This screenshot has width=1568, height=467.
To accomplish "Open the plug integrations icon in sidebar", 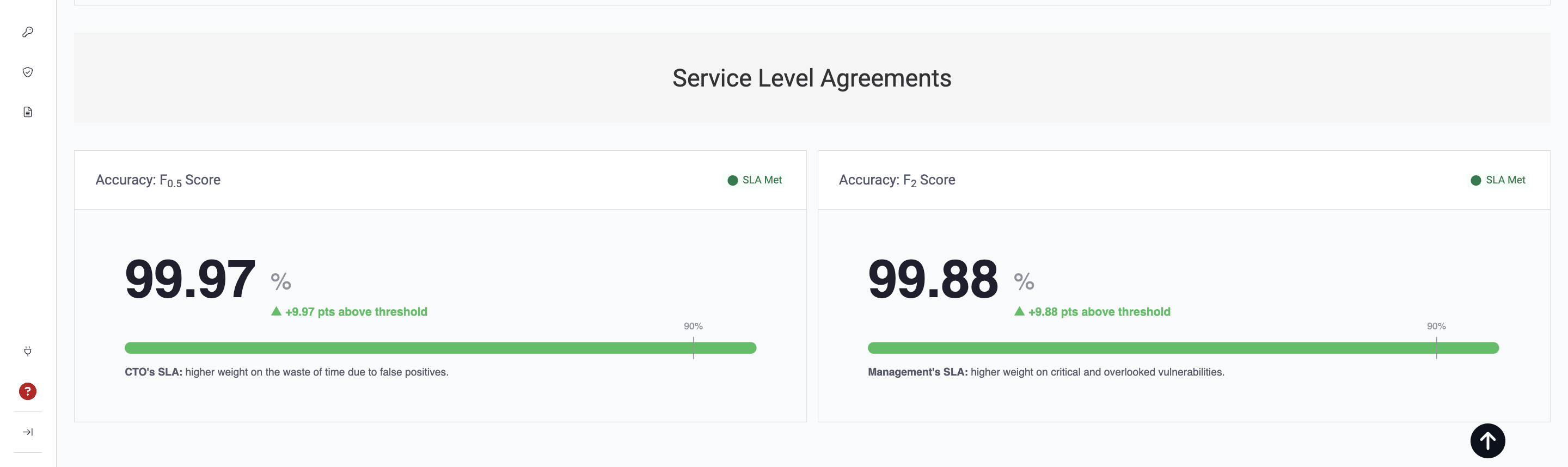I will pos(27,351).
